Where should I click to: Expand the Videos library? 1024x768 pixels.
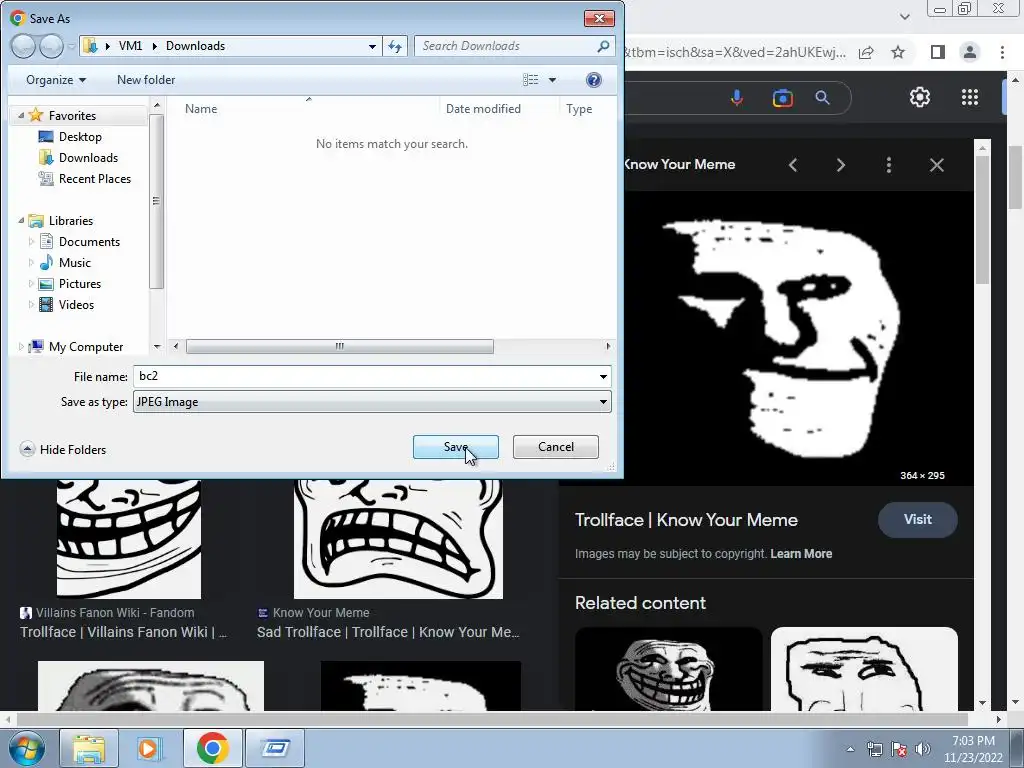(31, 304)
